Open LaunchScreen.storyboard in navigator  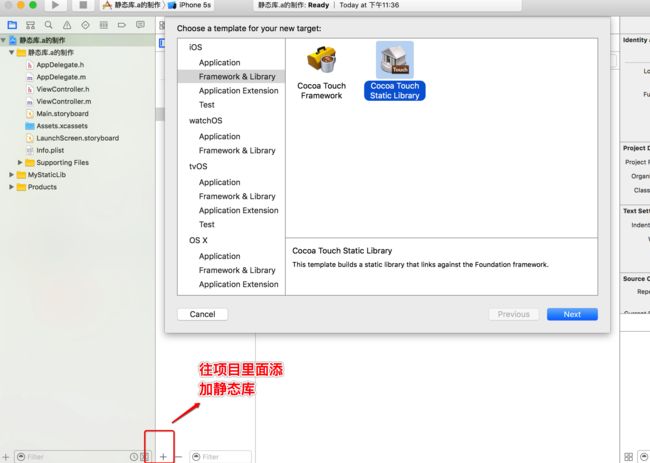(x=78, y=138)
